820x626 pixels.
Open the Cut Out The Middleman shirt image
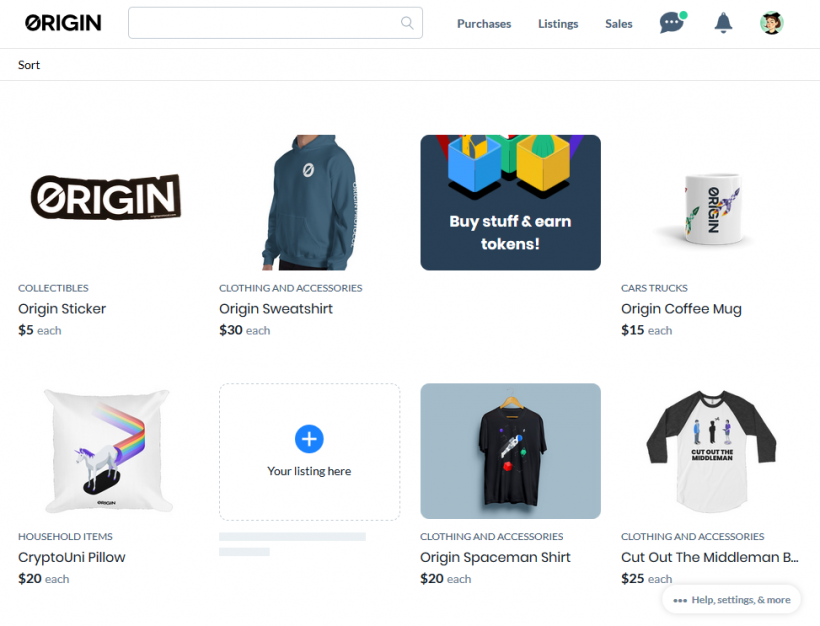click(x=711, y=451)
